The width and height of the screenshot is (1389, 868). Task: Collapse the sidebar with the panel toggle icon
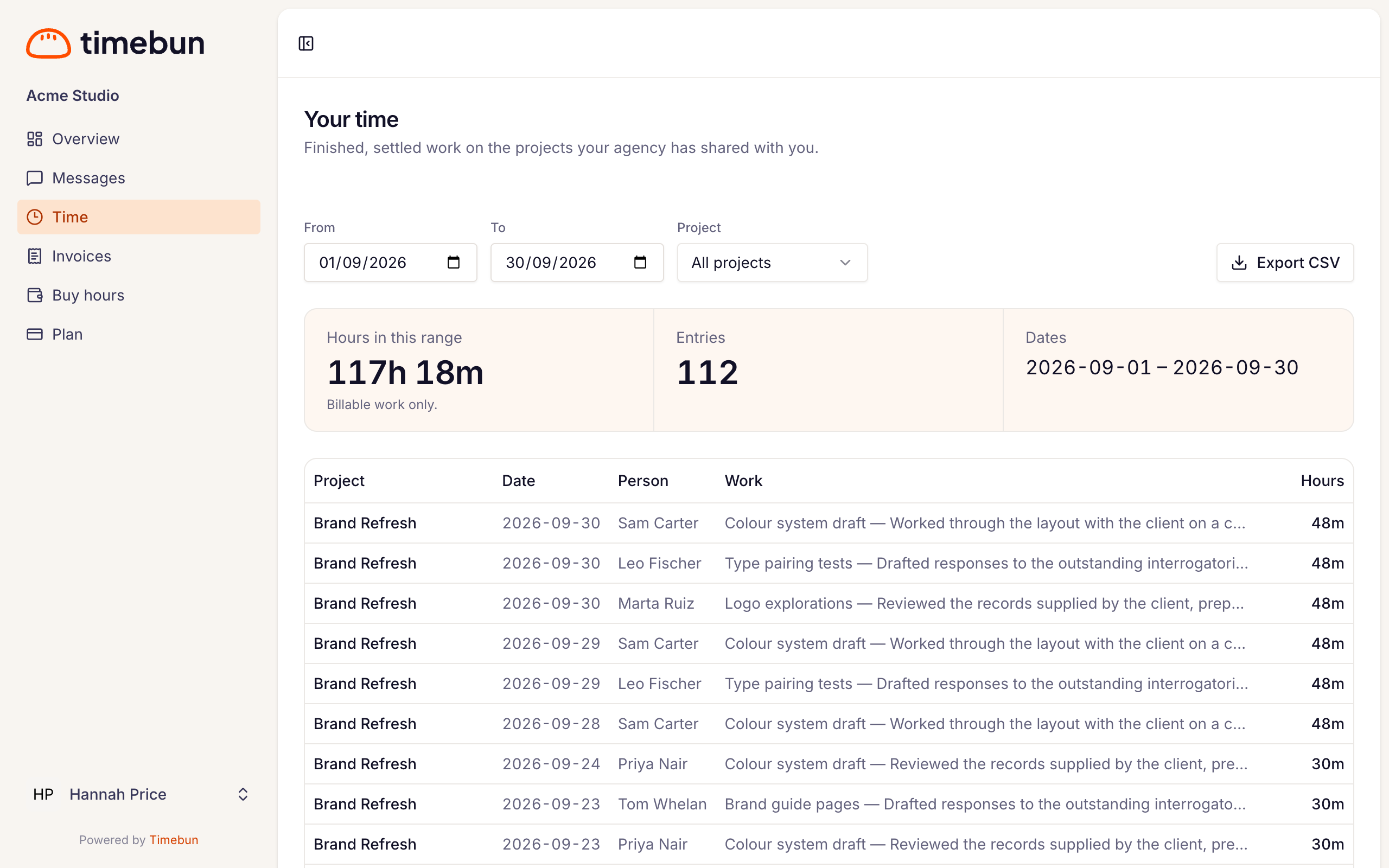pos(306,43)
